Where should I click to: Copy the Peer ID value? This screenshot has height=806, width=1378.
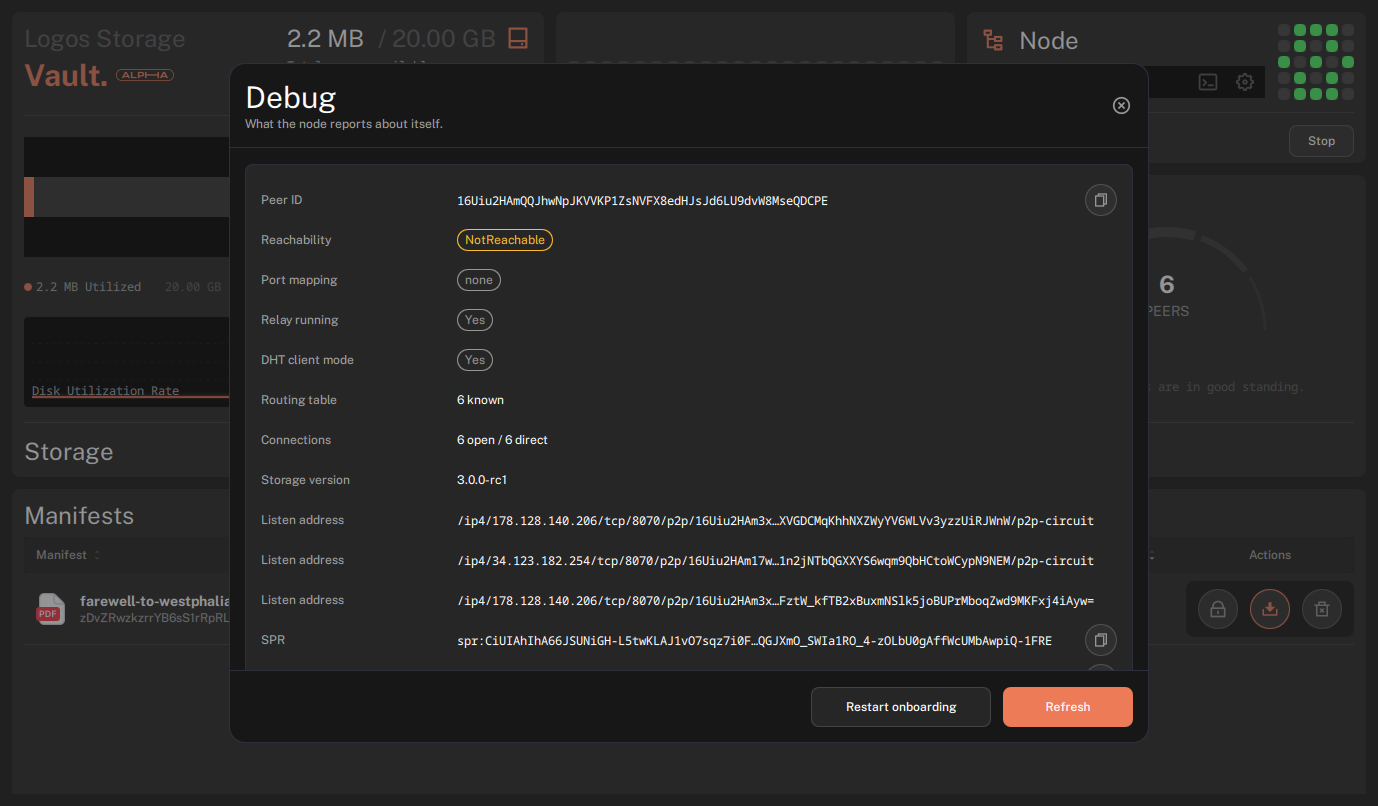[1101, 200]
